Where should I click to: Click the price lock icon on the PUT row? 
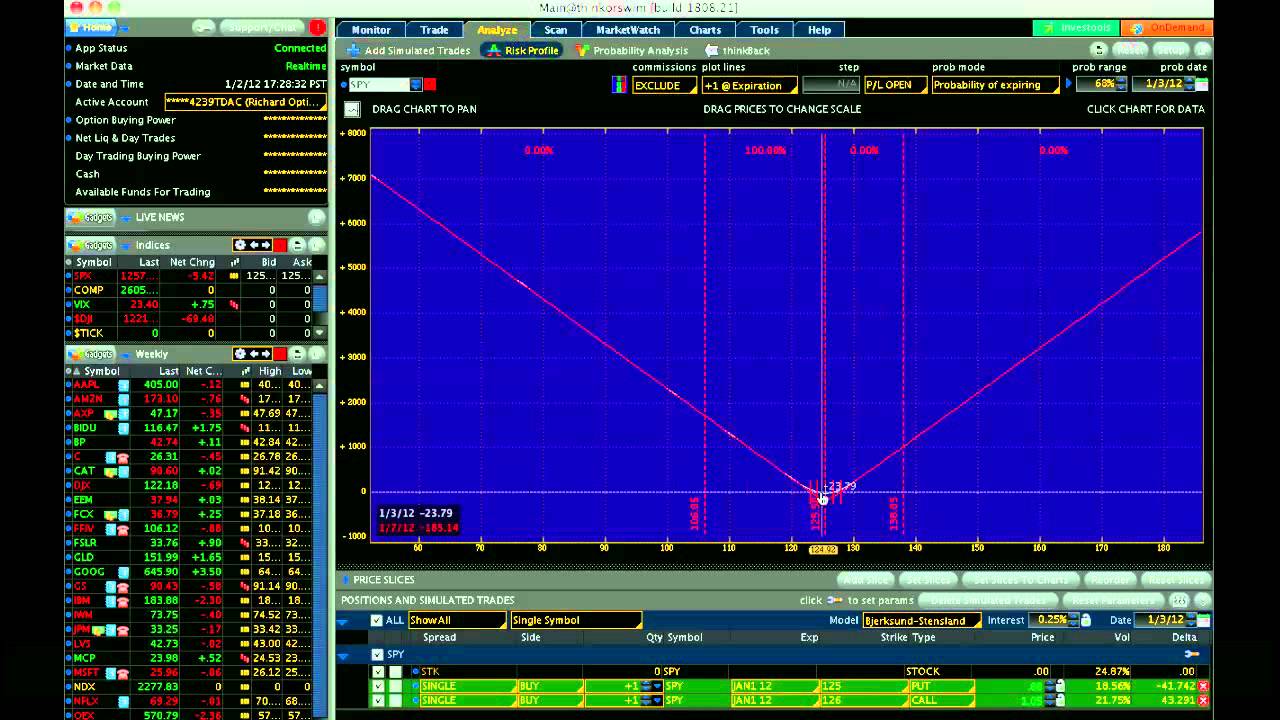point(1060,686)
